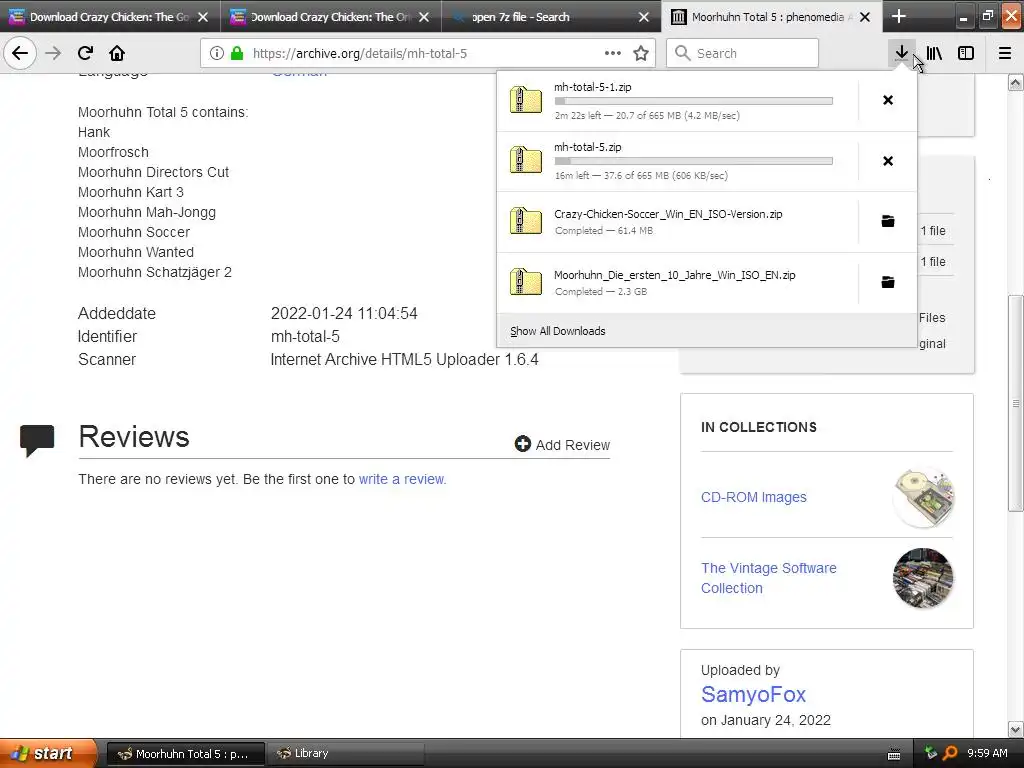Click Addeddate value '2022-01-24 11:04:54'
Viewport: 1024px width, 768px height.
(344, 313)
